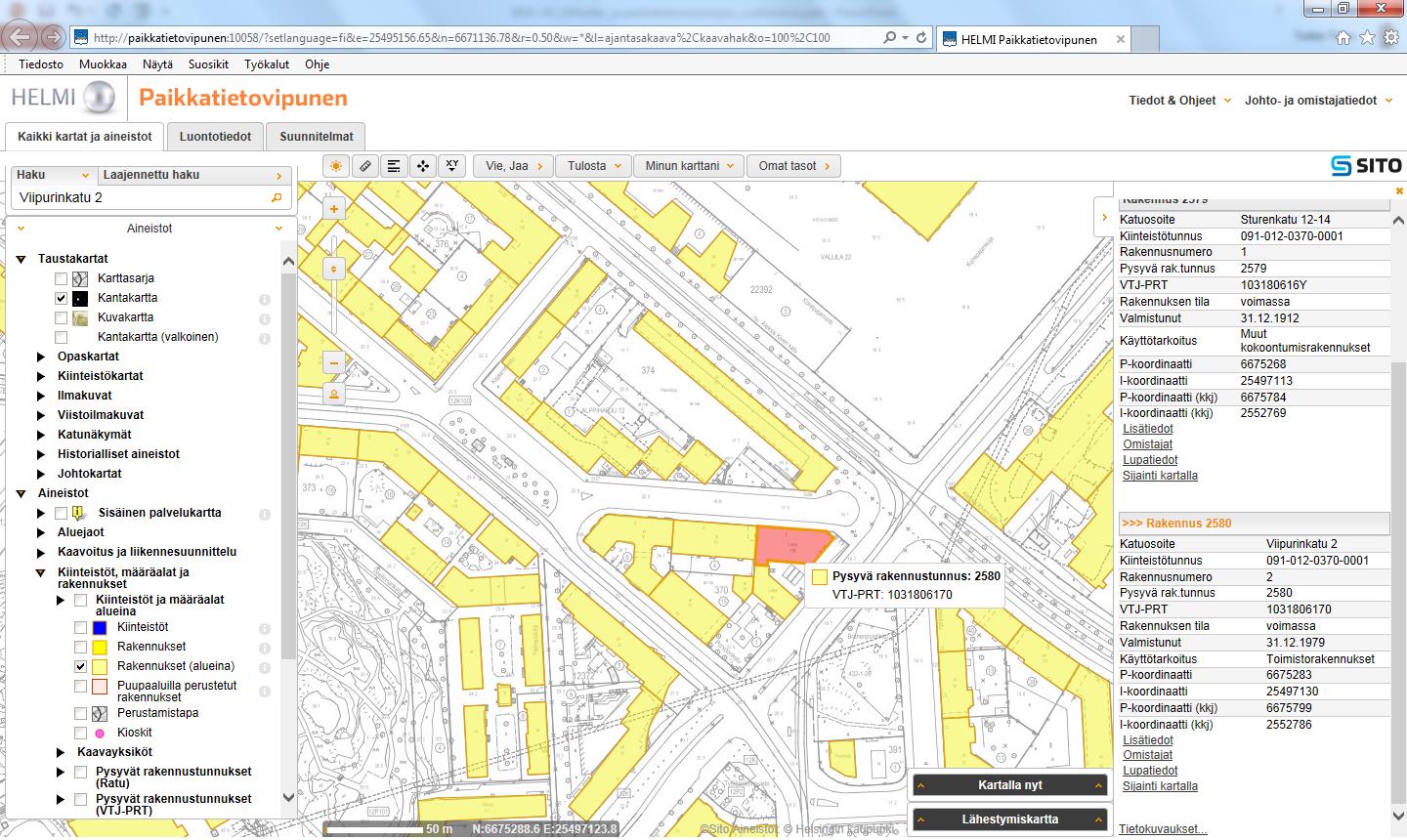Expand the Johtokartat group

[41, 474]
